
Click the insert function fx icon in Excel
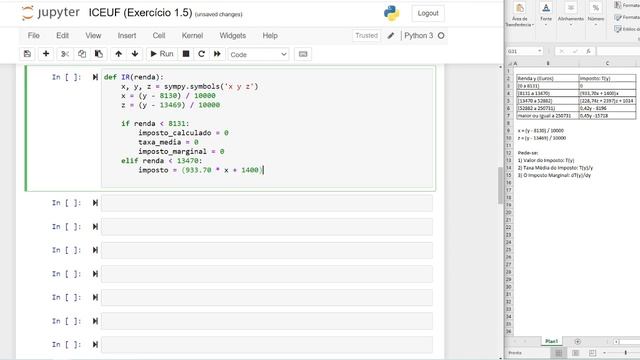588,51
